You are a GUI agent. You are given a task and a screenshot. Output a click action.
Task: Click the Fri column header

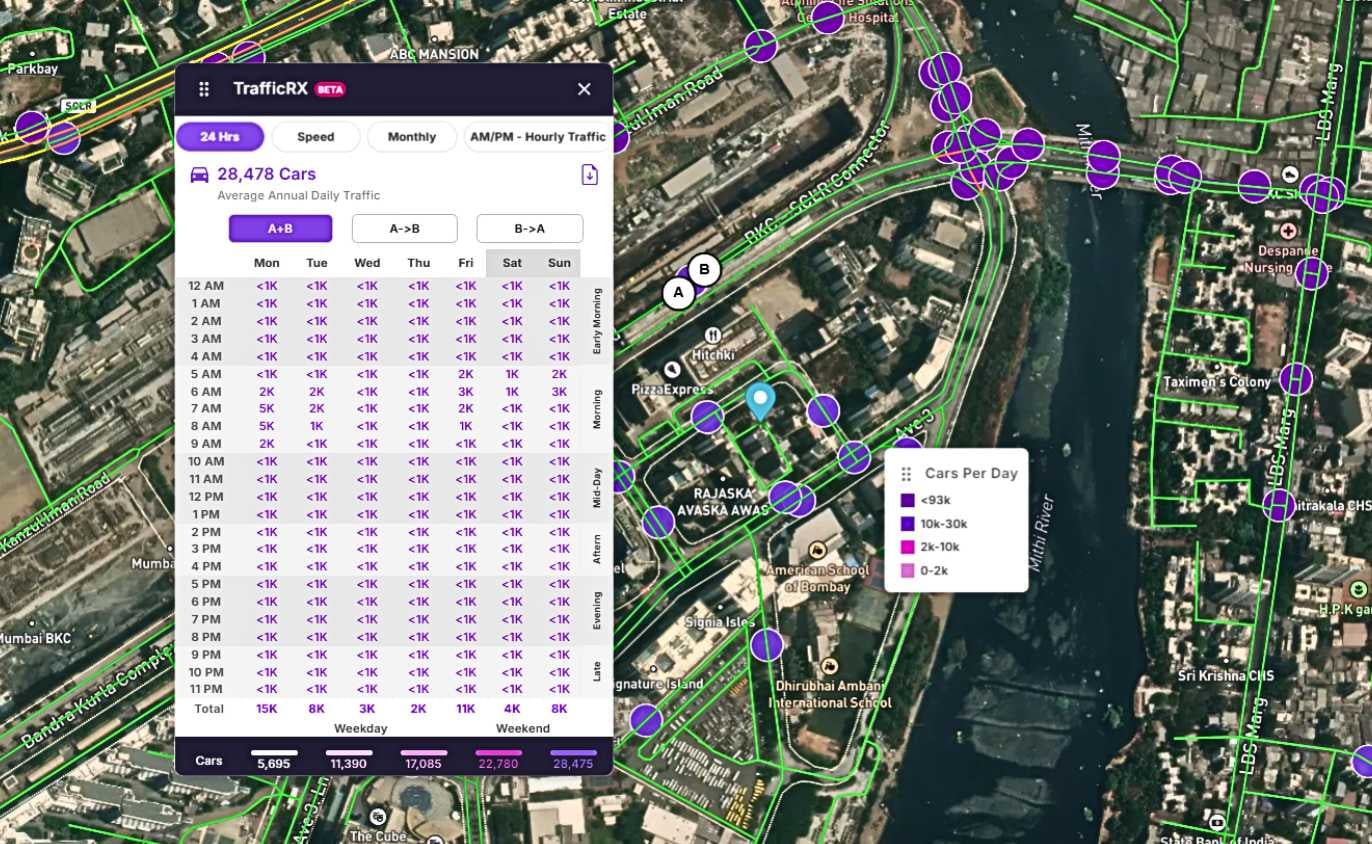coord(466,263)
